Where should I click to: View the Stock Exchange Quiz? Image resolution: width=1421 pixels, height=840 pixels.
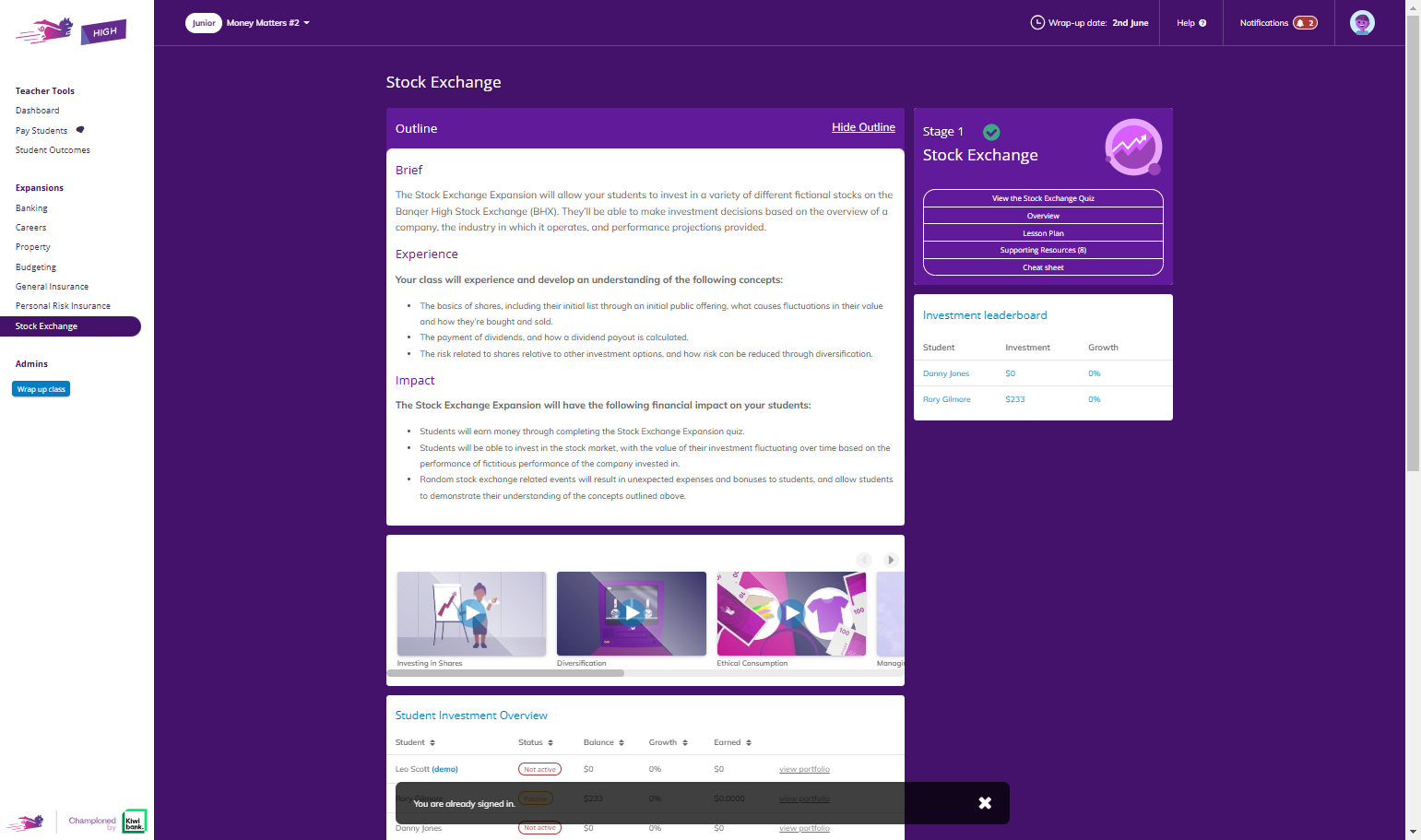pos(1043,198)
